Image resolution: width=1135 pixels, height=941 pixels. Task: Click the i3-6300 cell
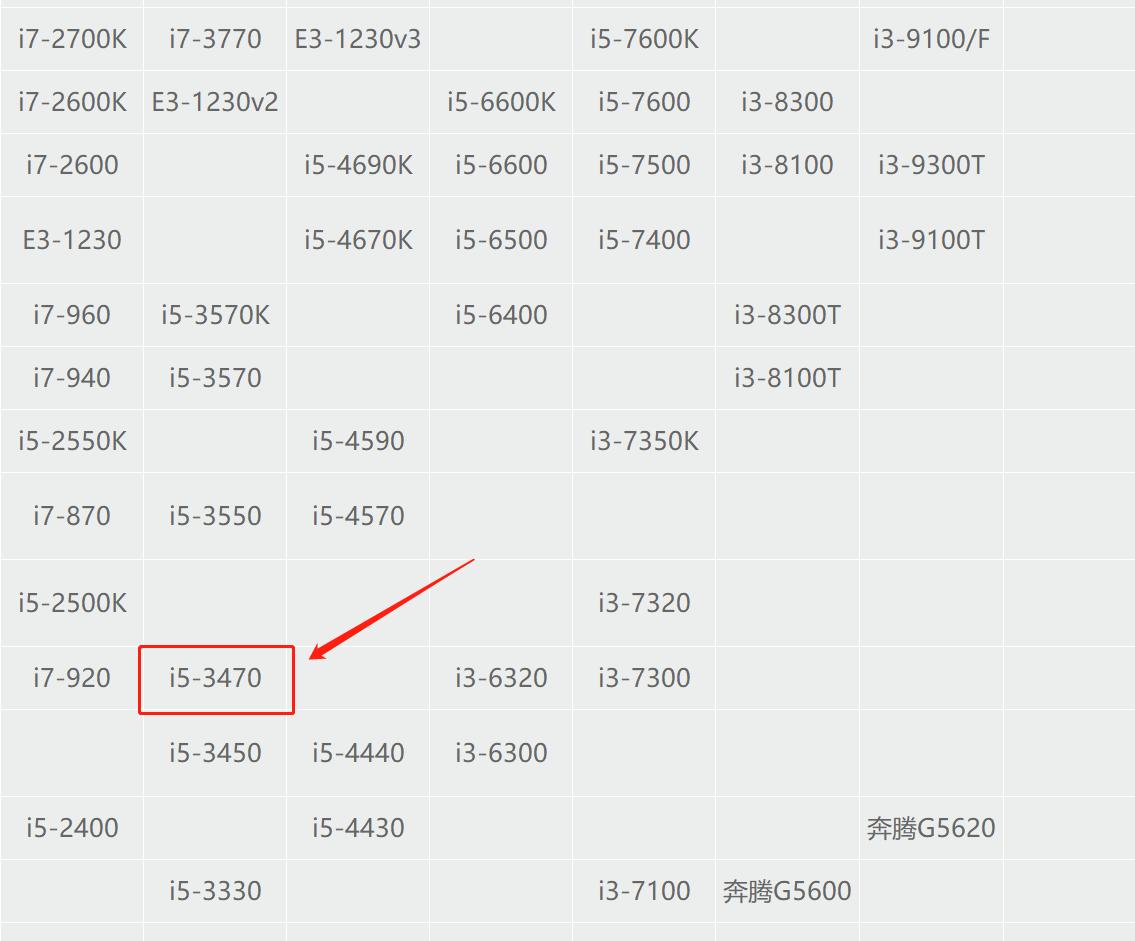[x=501, y=754]
